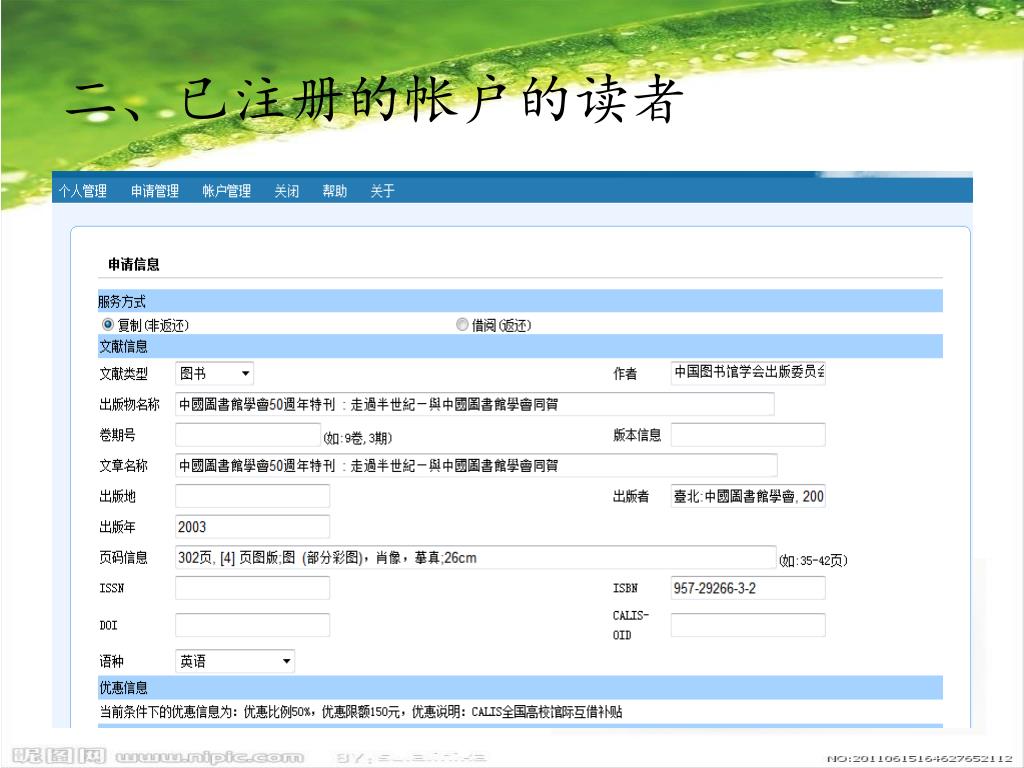
Task: Click the 关于 menu item
Action: tap(382, 191)
